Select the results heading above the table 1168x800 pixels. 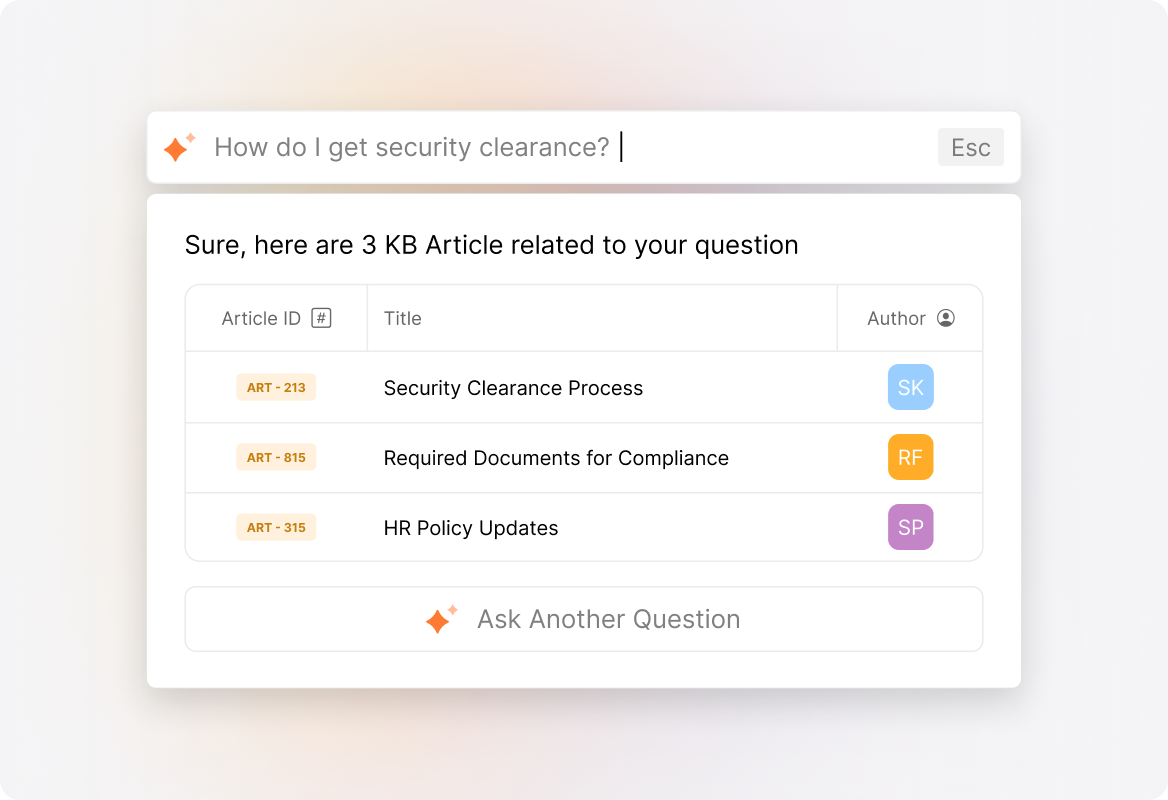pyautogui.click(x=491, y=245)
